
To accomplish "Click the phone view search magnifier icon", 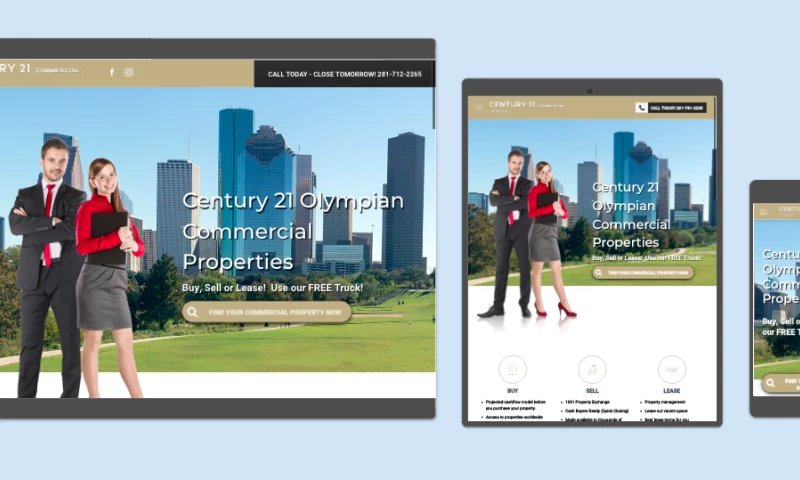I will coord(770,383).
